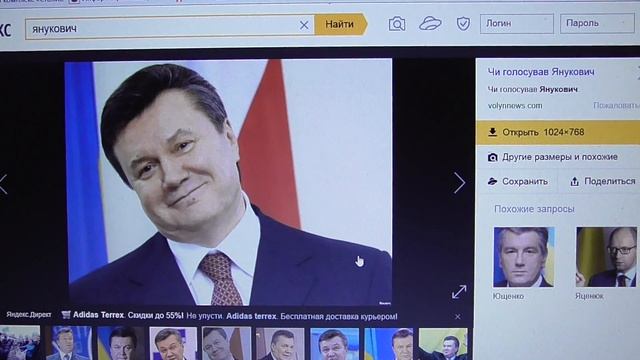Select Другие размеры и похожие
This screenshot has height=360, width=640.
(x=559, y=157)
